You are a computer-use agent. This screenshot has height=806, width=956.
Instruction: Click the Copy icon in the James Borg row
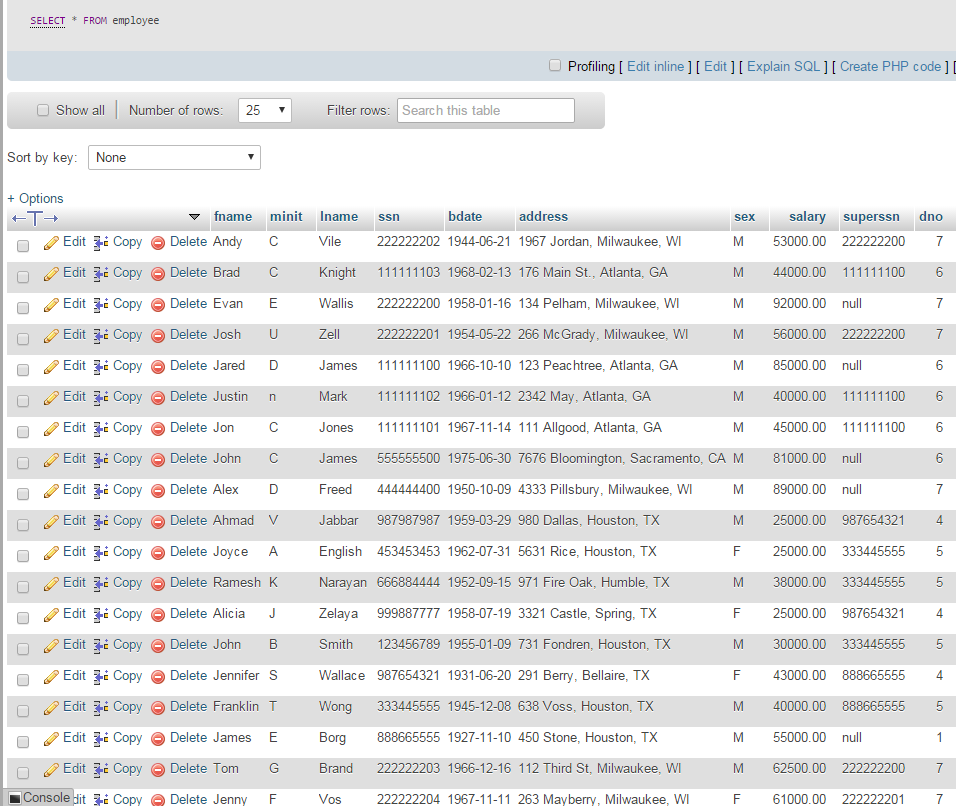pyautogui.click(x=101, y=738)
